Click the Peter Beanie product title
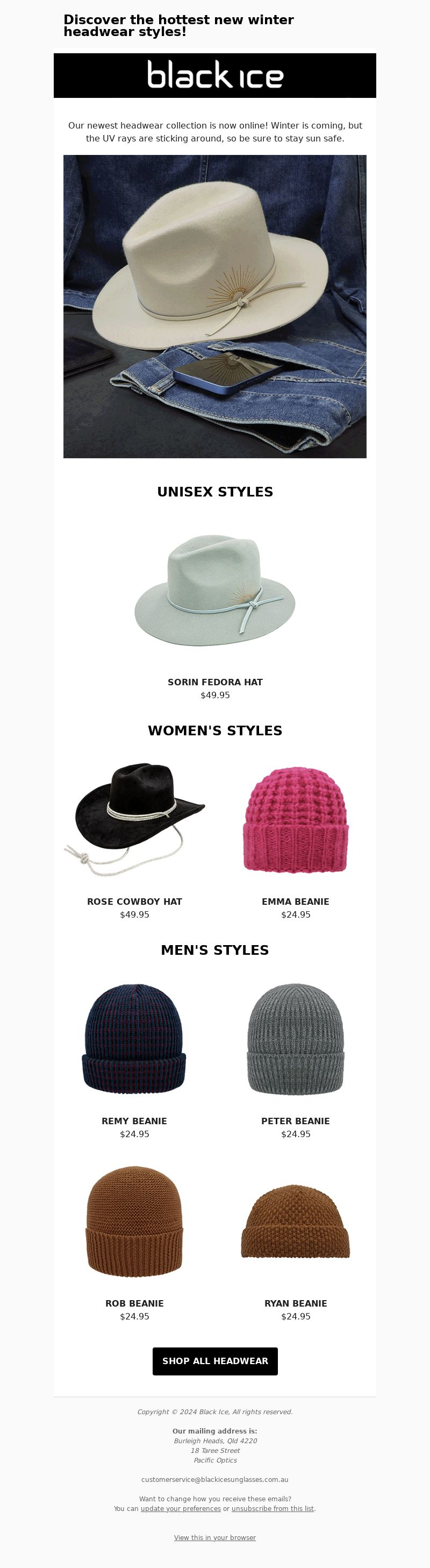 click(296, 1120)
